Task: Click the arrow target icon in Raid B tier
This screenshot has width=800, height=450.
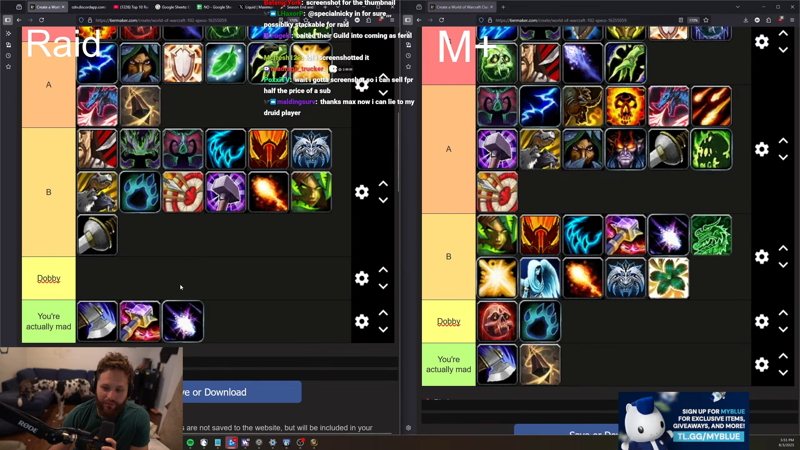Action: point(183,192)
